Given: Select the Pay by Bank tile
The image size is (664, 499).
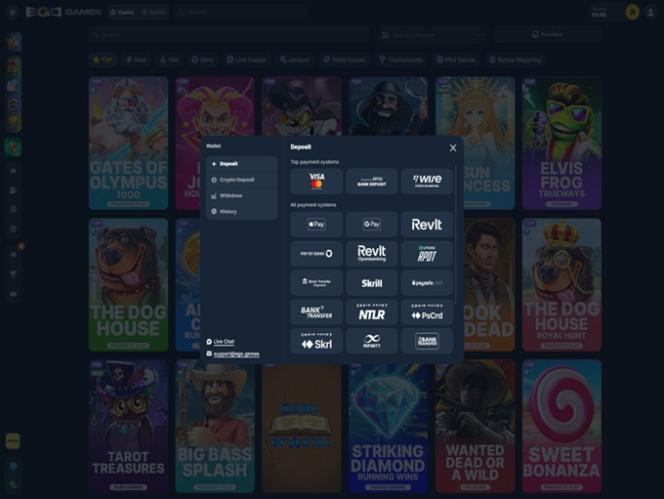Looking at the screenshot, I should (316, 253).
